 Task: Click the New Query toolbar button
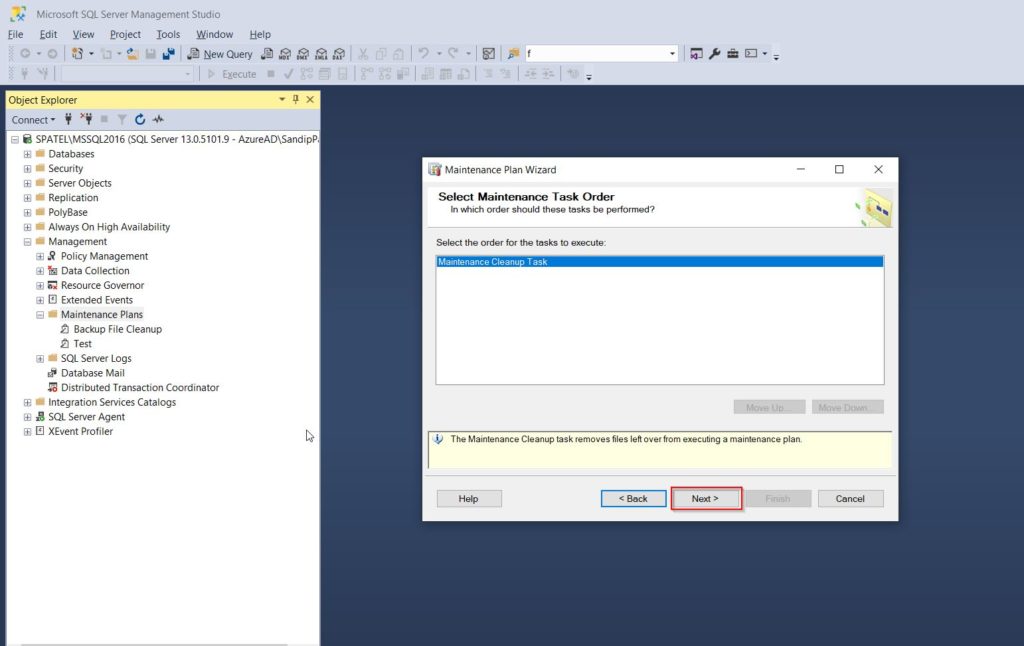coord(219,54)
